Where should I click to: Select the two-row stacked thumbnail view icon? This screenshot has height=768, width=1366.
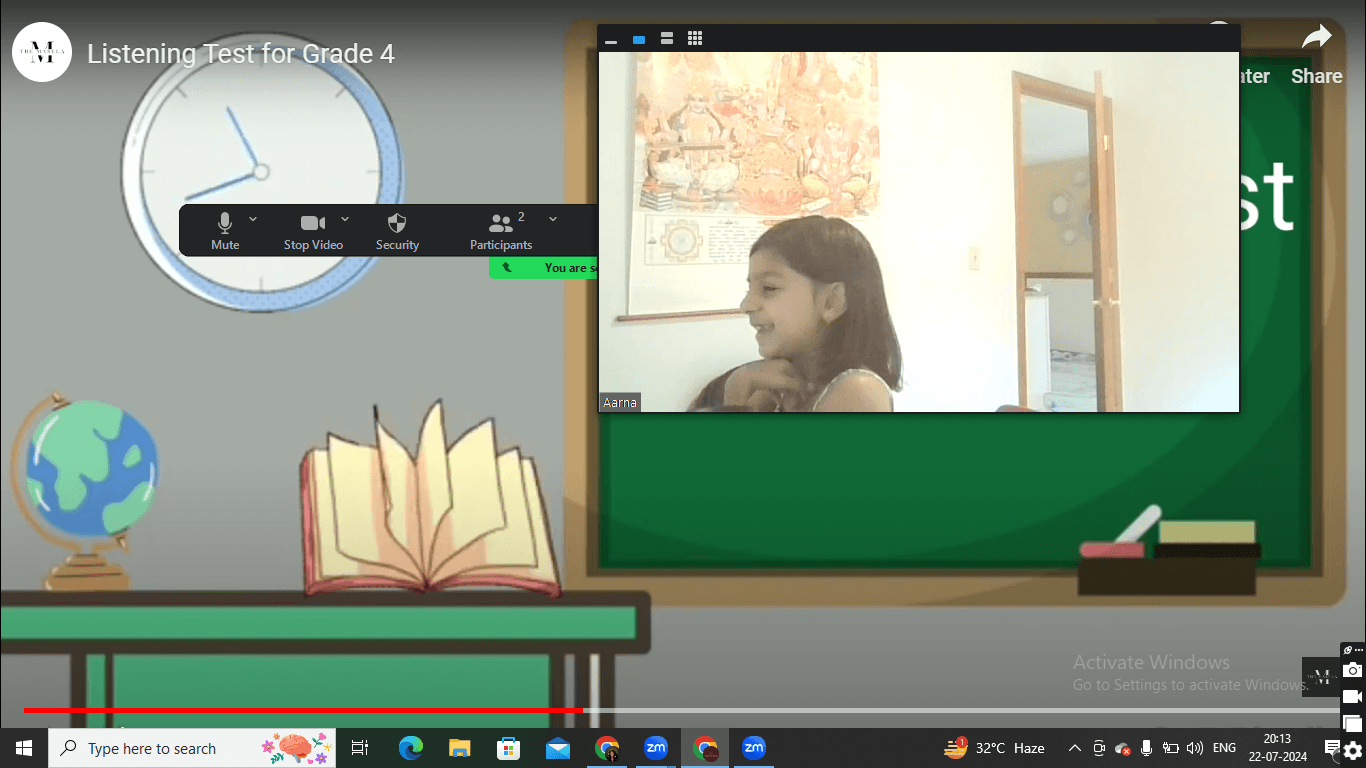(x=667, y=39)
